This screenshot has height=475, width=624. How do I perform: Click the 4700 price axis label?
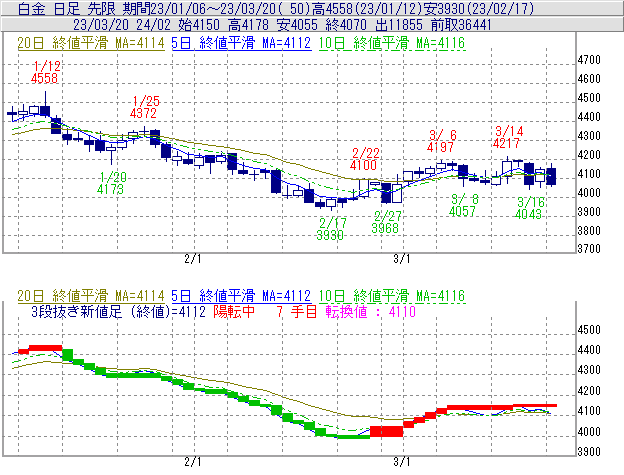tap(589, 60)
